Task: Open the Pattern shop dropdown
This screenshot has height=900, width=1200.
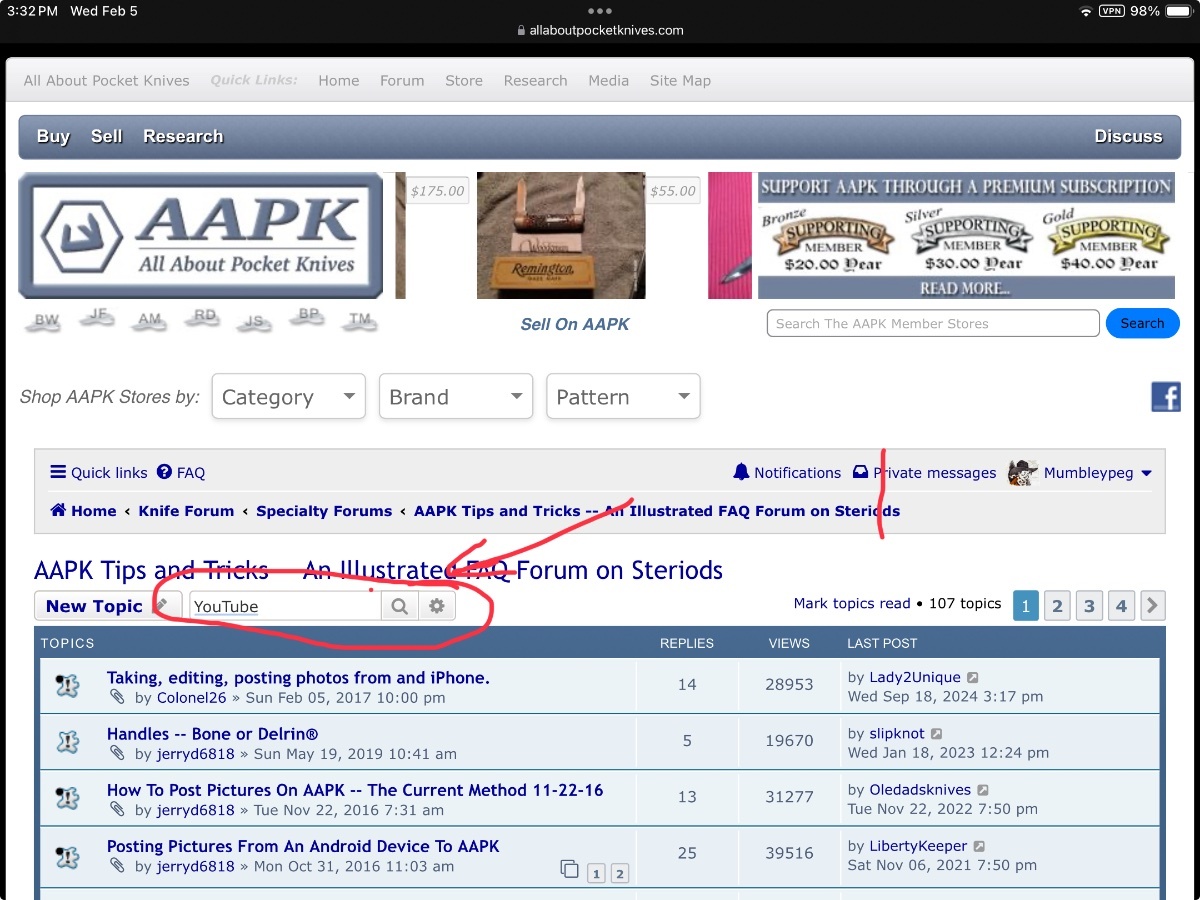Action: click(624, 397)
